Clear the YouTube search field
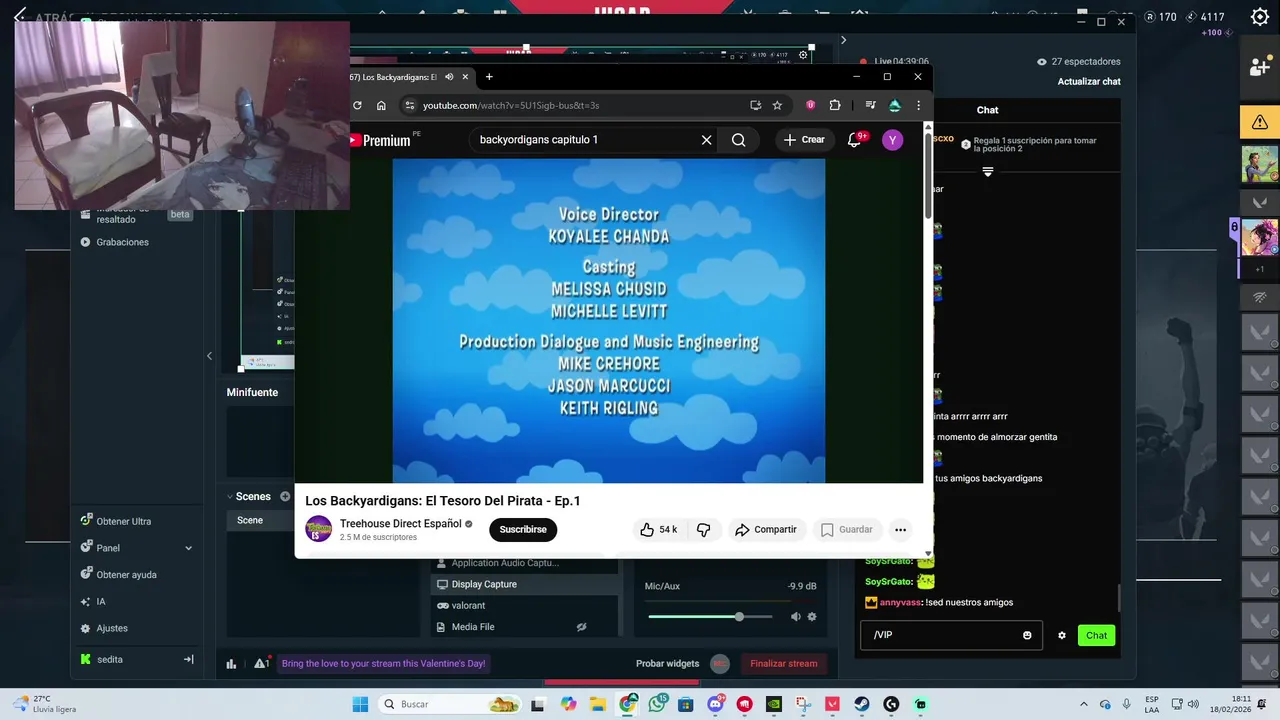1280x720 pixels. 706,140
